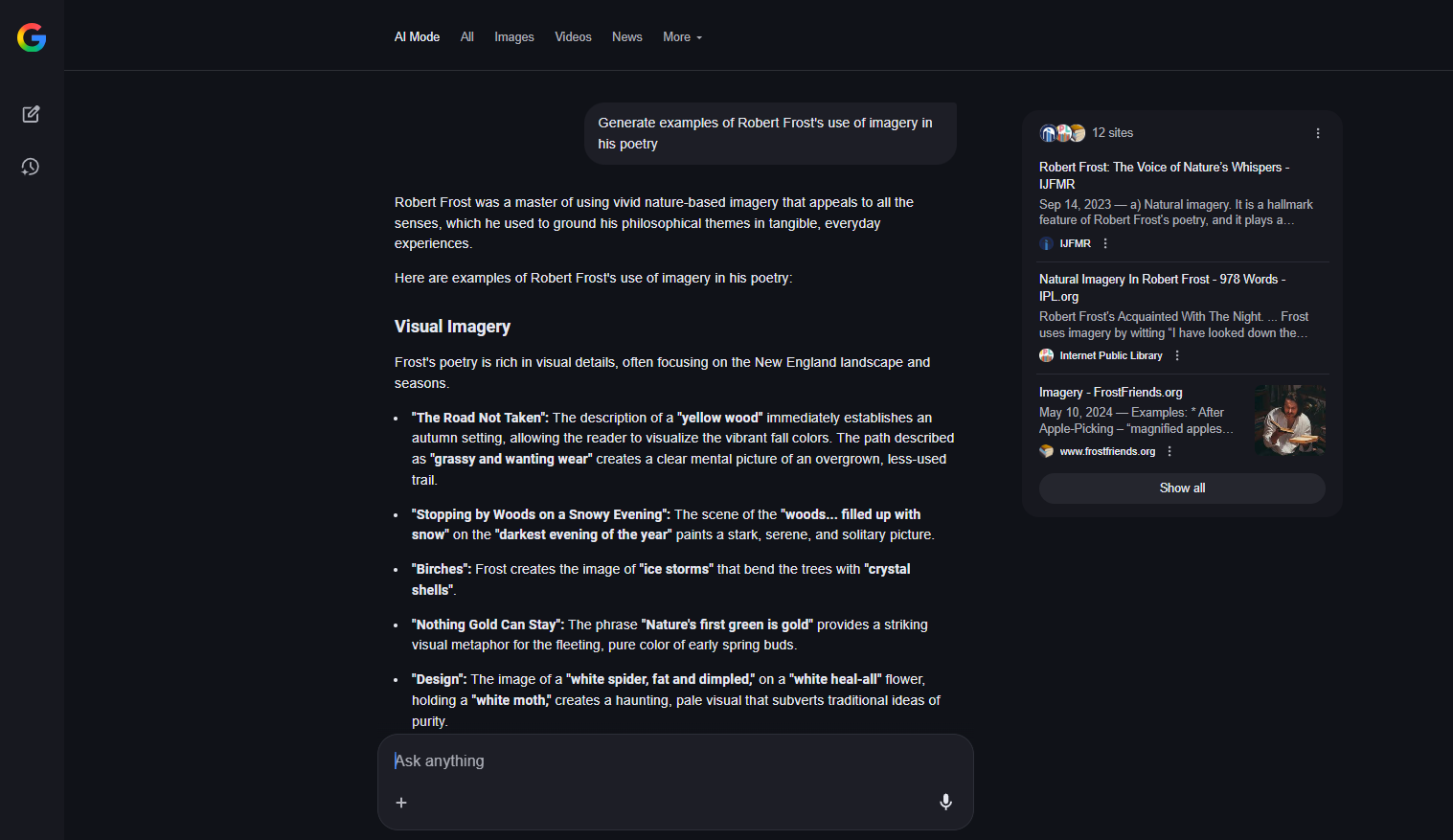Switch to the Videos tab
1453x840 pixels.
pos(573,36)
